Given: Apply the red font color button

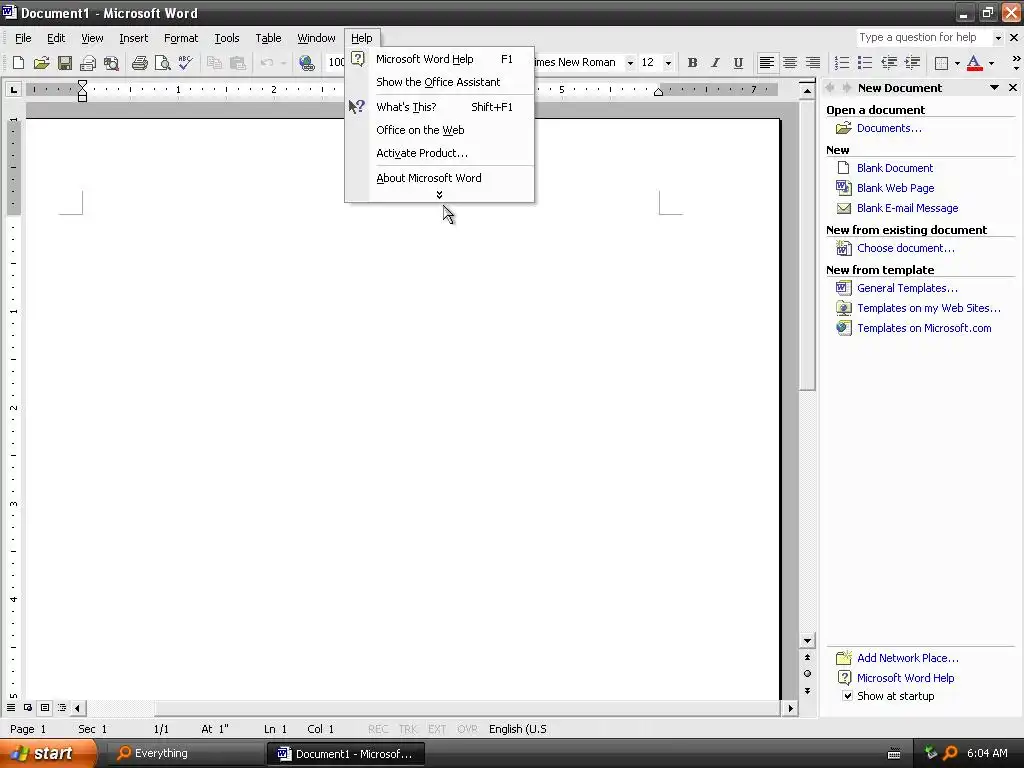Looking at the screenshot, I should click(x=974, y=63).
